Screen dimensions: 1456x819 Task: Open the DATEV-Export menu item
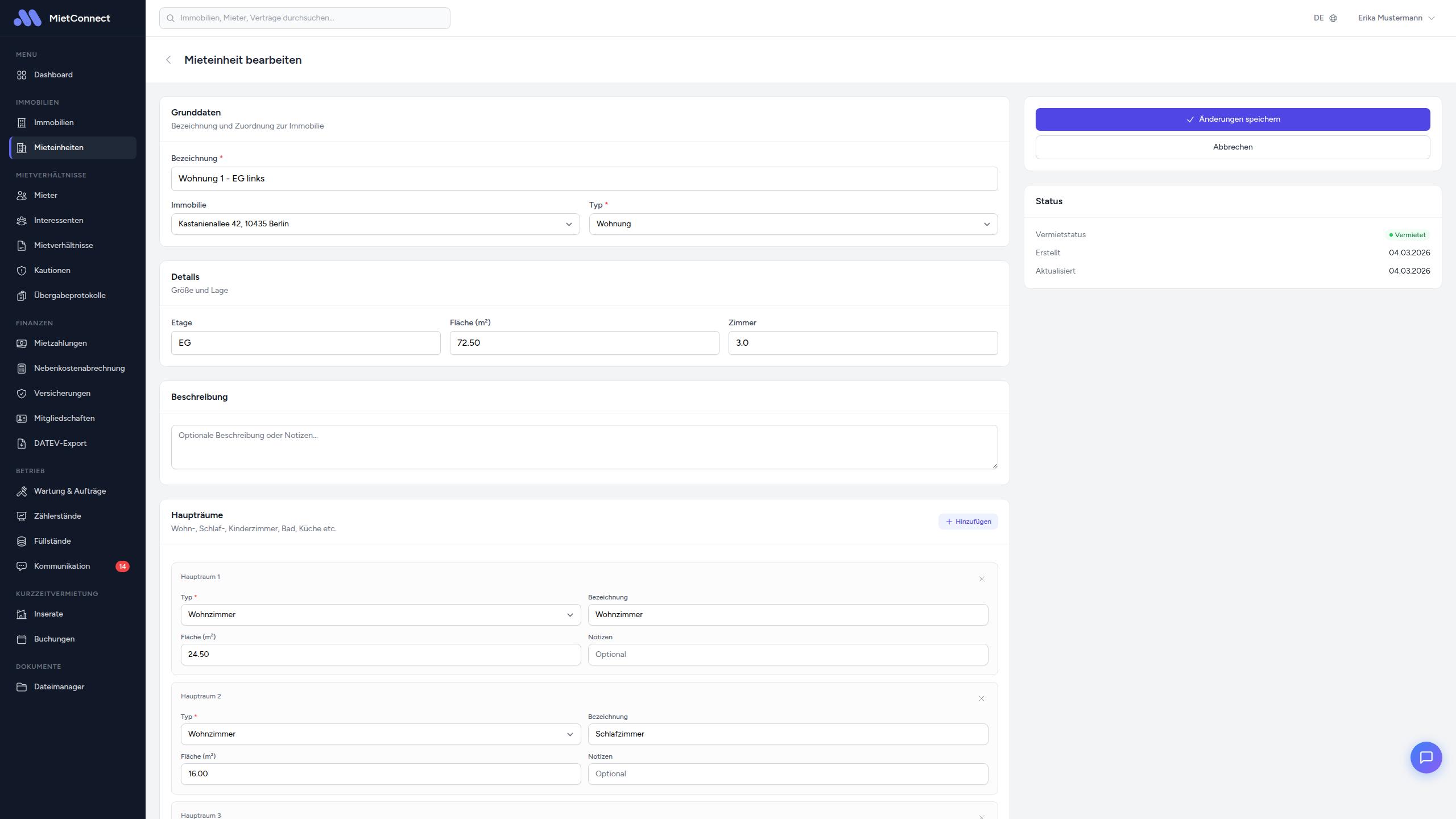pyautogui.click(x=60, y=444)
